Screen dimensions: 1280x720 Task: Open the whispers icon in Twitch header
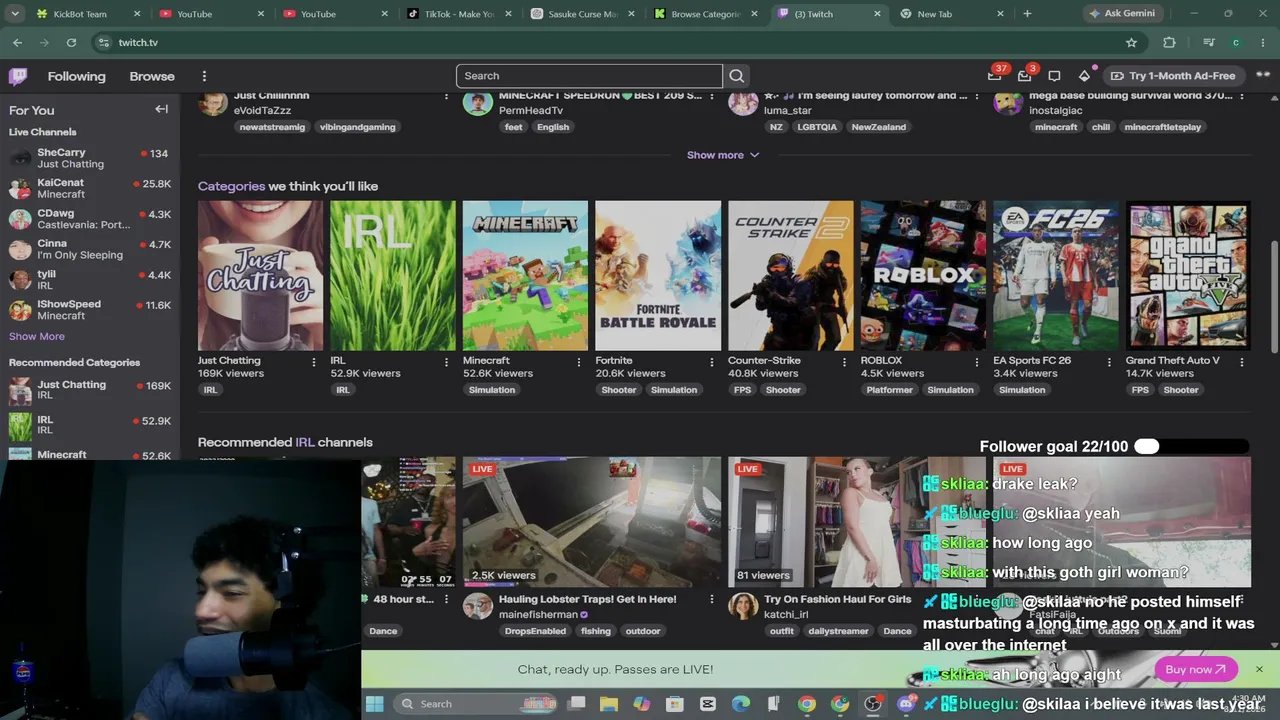coord(1054,76)
